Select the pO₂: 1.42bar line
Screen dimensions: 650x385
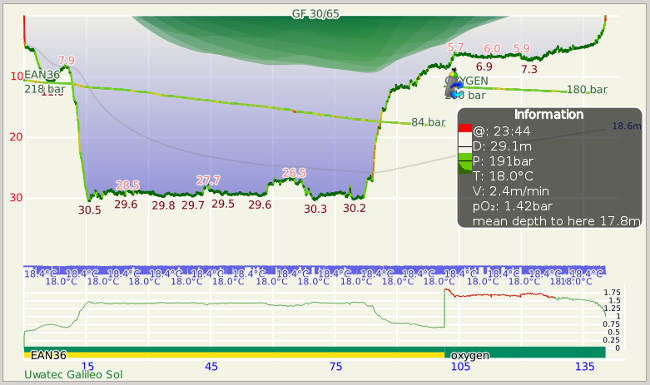pos(513,206)
